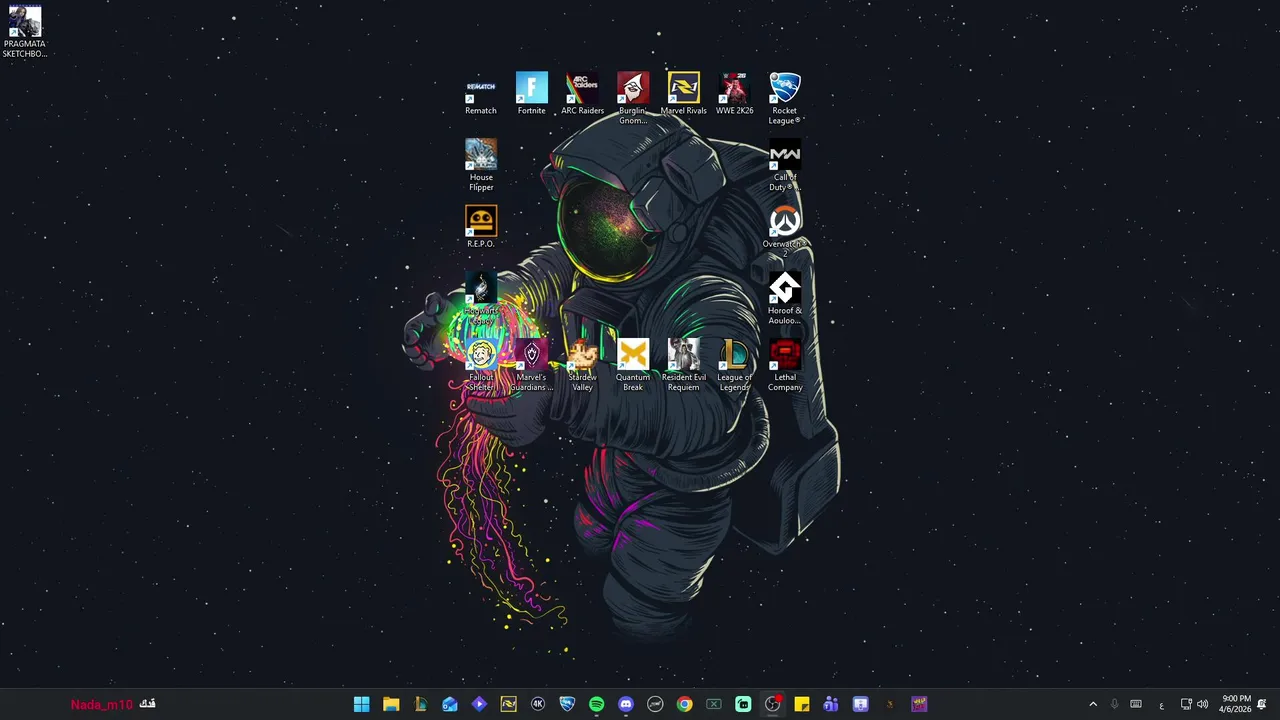Click the Nada_m10 text on the taskbar
Image resolution: width=1280 pixels, height=720 pixels.
pyautogui.click(x=101, y=704)
